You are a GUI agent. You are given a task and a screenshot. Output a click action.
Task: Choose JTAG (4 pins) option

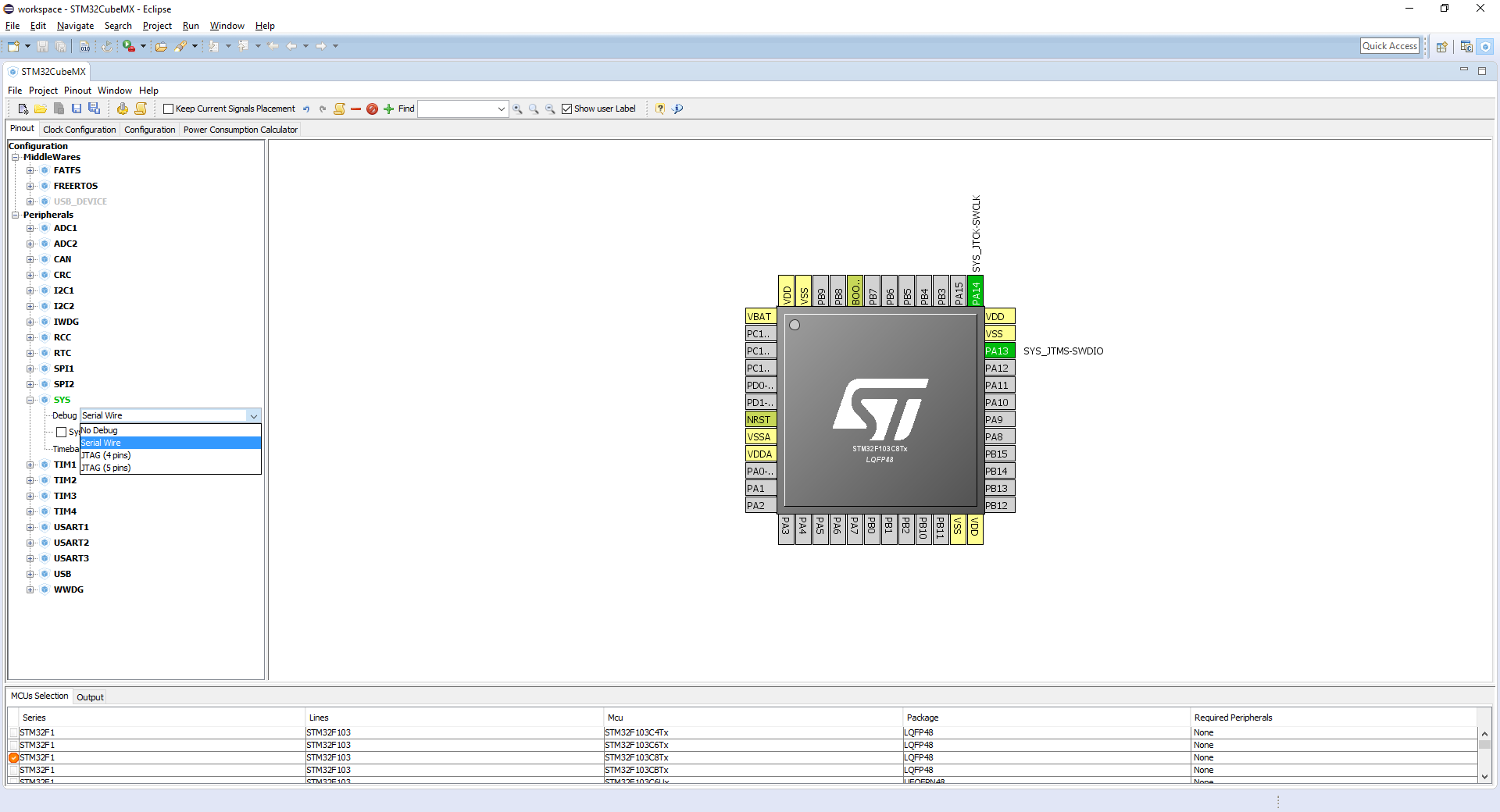point(170,455)
